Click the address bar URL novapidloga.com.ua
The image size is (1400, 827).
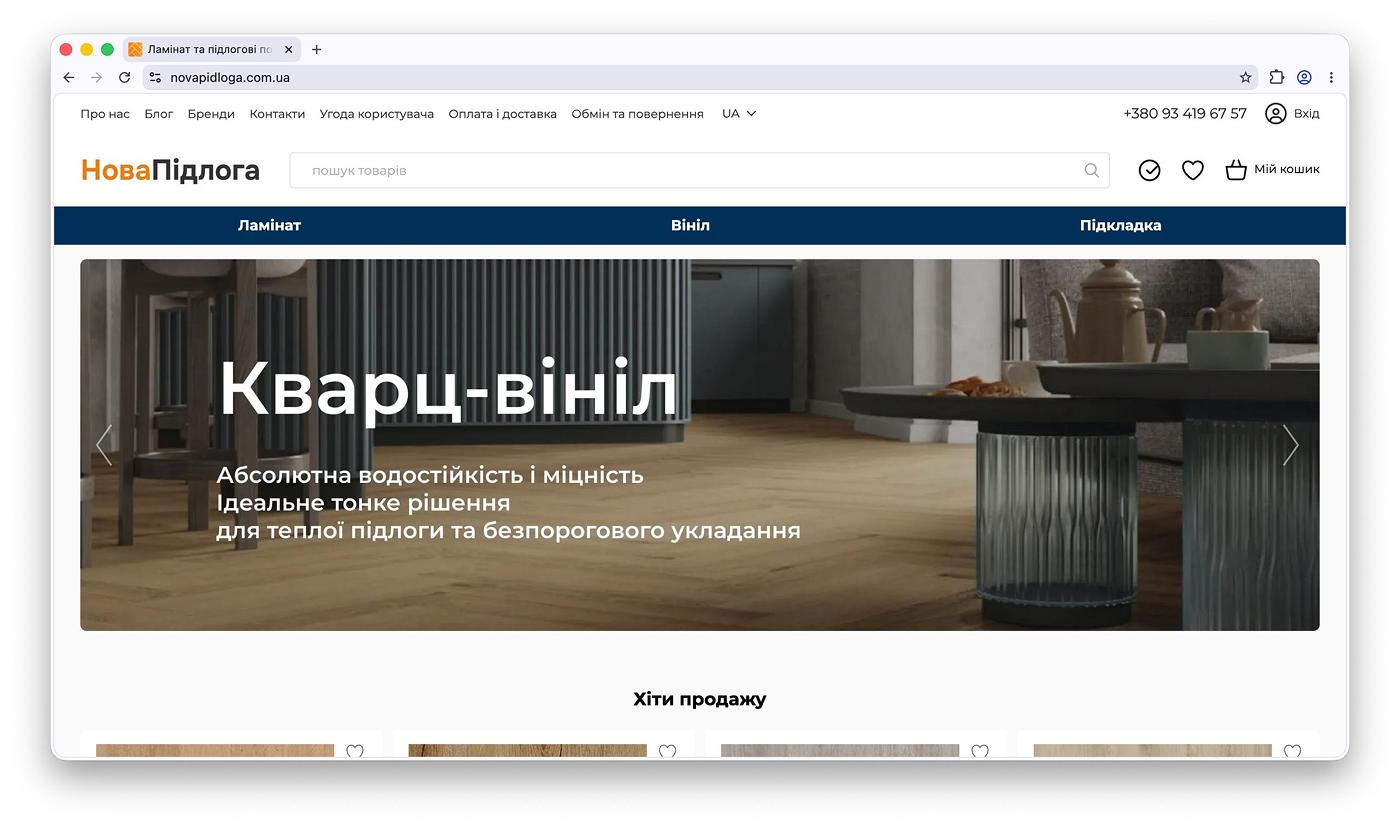tap(230, 77)
